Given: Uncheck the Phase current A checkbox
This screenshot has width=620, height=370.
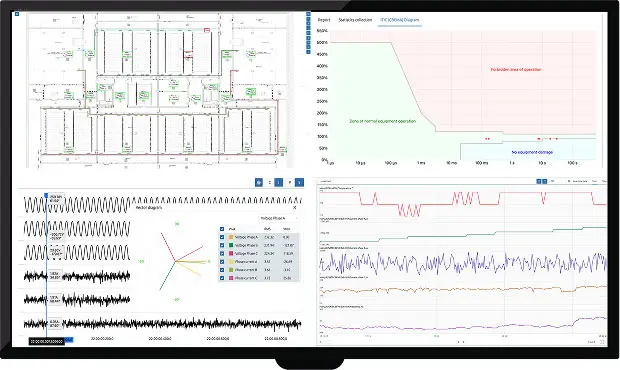Looking at the screenshot, I should click(222, 262).
